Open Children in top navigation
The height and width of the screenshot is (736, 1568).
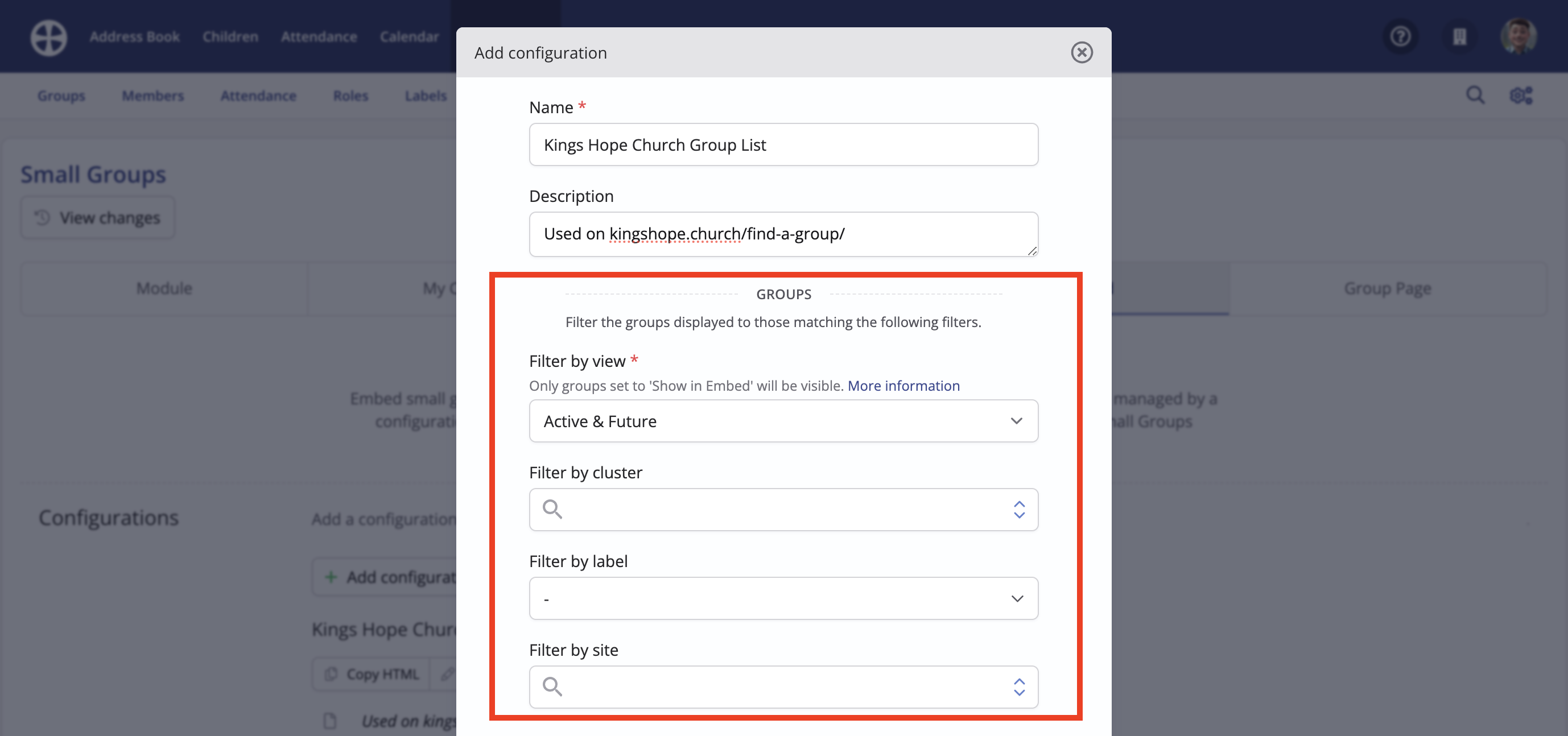230,37
